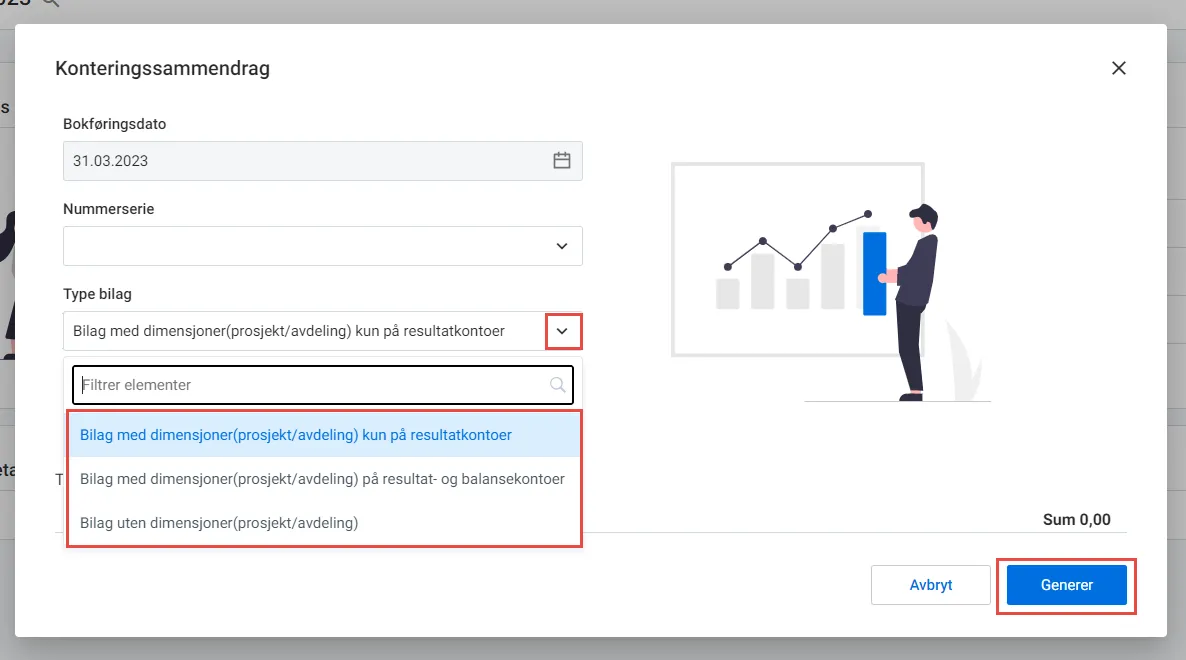Choose the 'på resultat- og balansekontoer' option
This screenshot has height=660, width=1186.
tap(324, 479)
